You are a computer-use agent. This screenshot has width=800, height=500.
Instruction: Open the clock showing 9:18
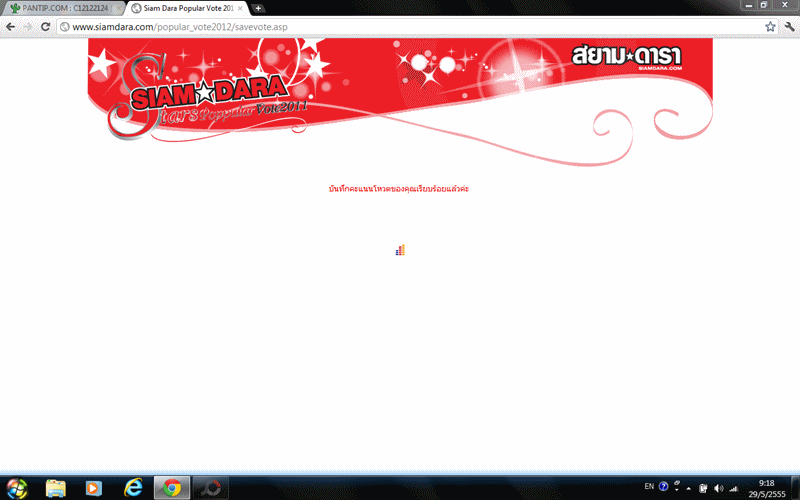coord(766,488)
